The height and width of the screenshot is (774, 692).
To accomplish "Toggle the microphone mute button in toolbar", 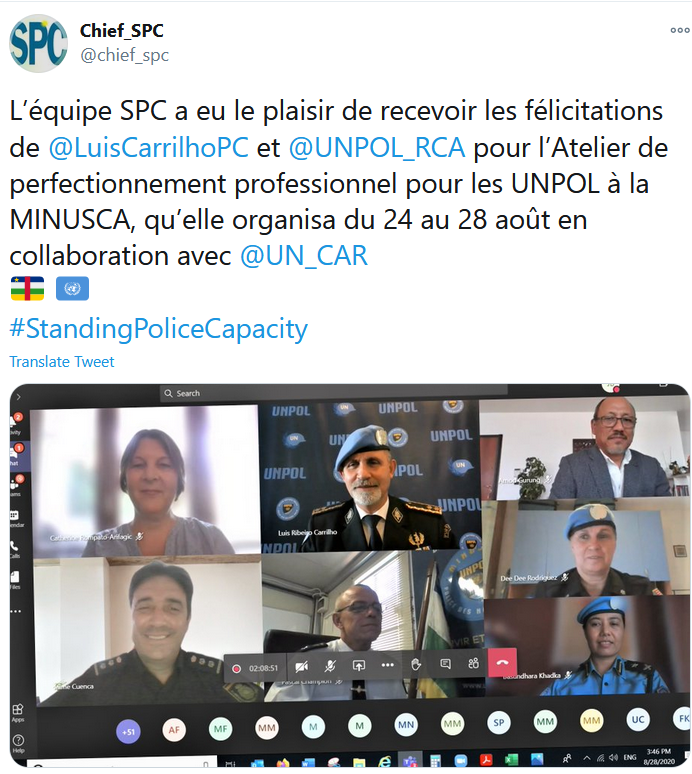I will (330, 666).
